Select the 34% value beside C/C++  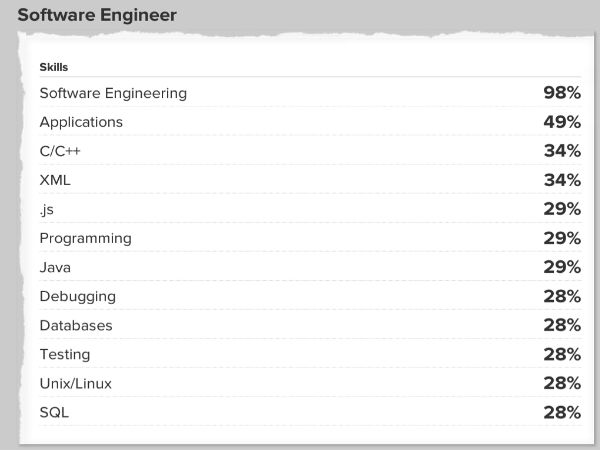pos(562,151)
